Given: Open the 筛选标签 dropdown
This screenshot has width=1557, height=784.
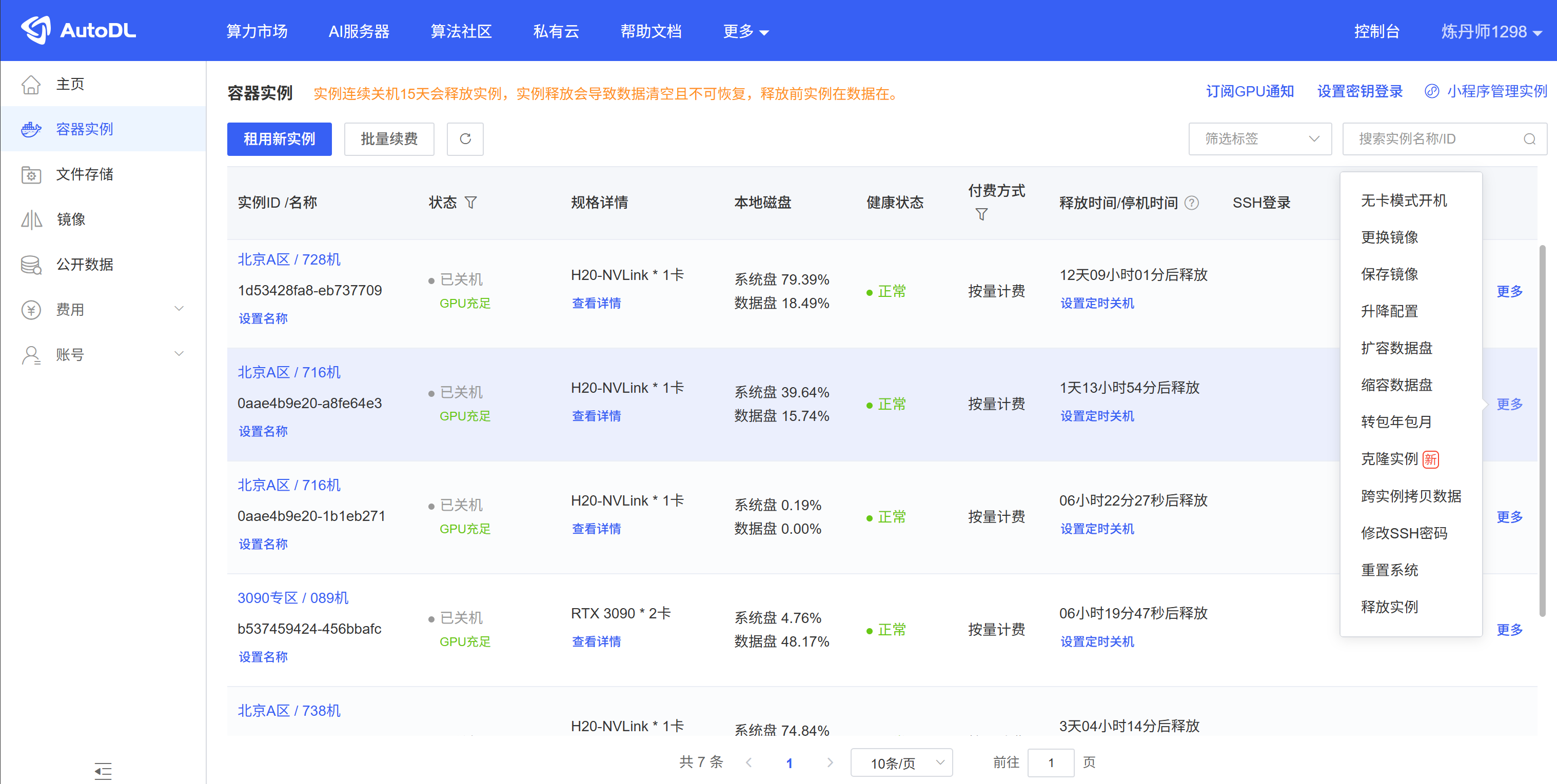Looking at the screenshot, I should pyautogui.click(x=1259, y=139).
